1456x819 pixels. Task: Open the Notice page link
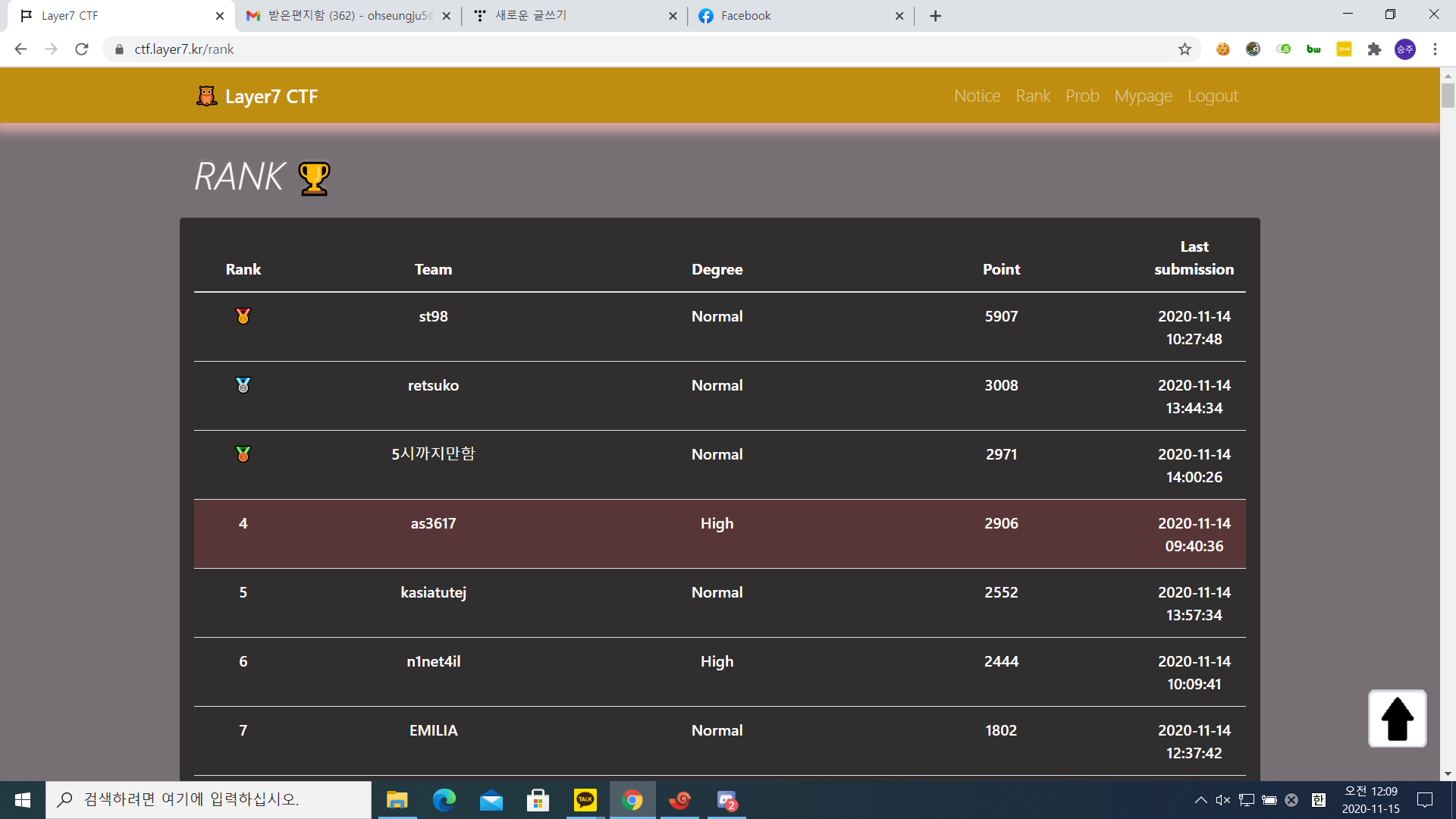click(977, 96)
